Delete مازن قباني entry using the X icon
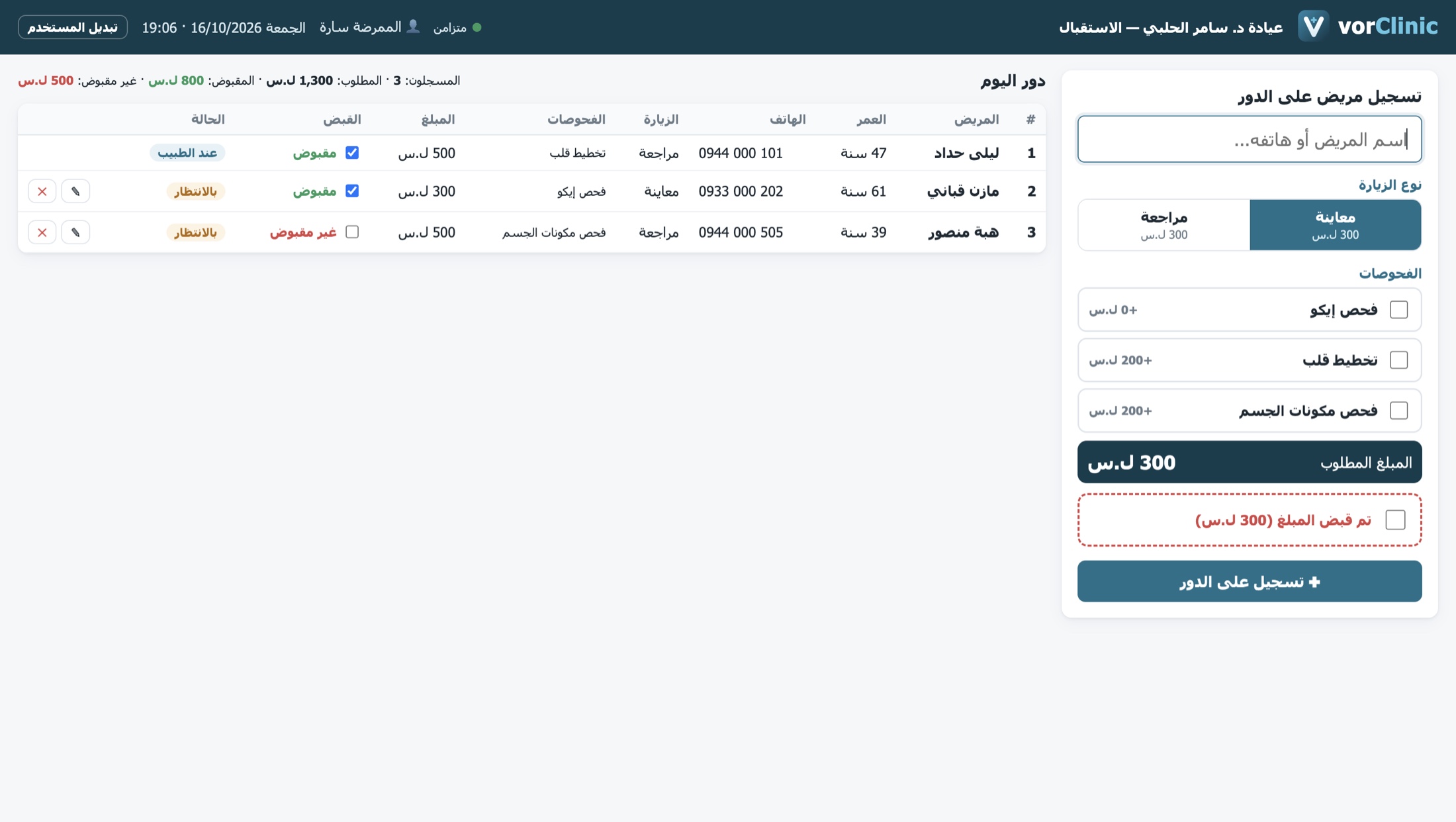This screenshot has height=822, width=1456. click(42, 191)
